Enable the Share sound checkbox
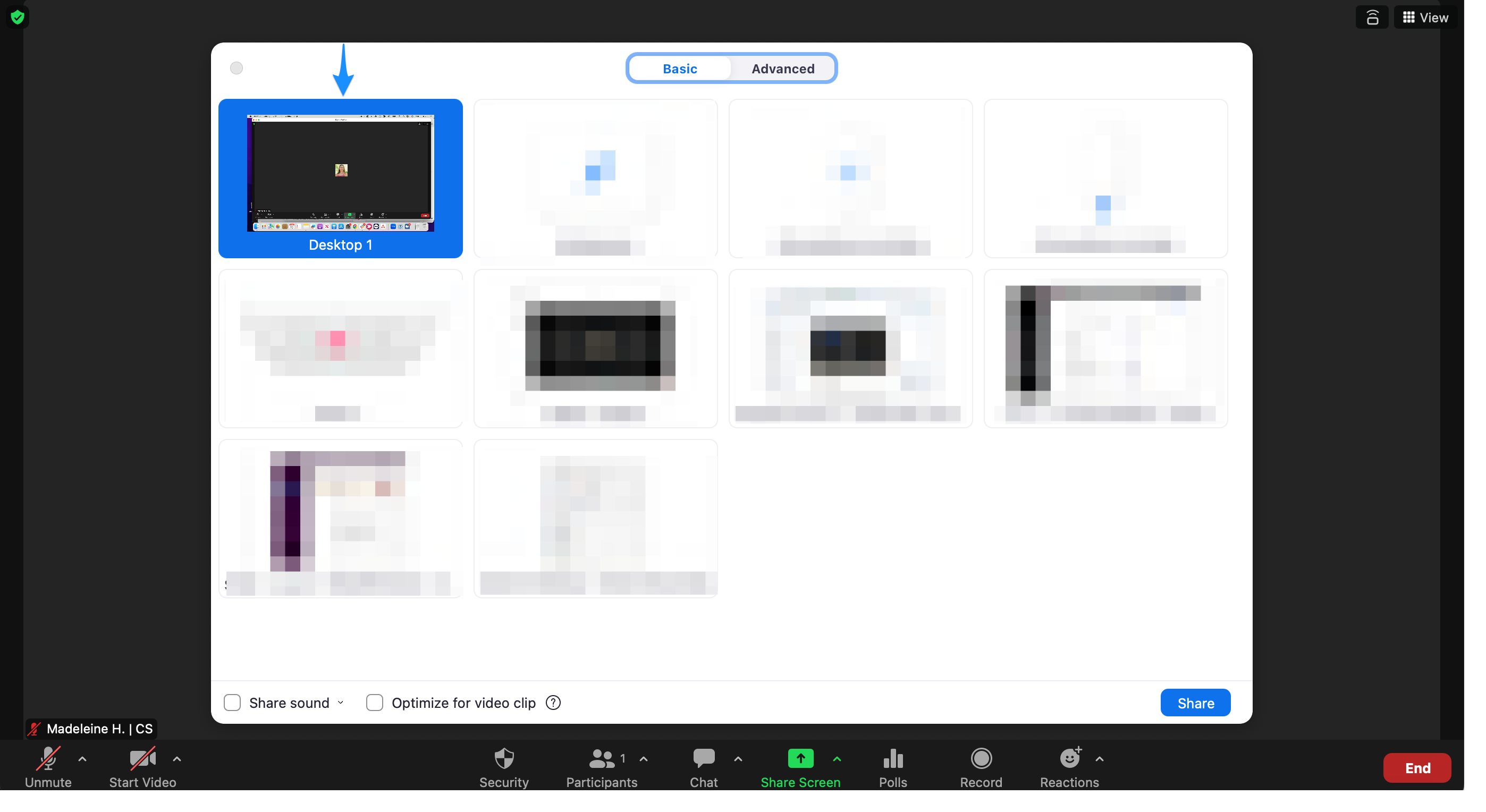This screenshot has height=812, width=1486. (x=232, y=703)
